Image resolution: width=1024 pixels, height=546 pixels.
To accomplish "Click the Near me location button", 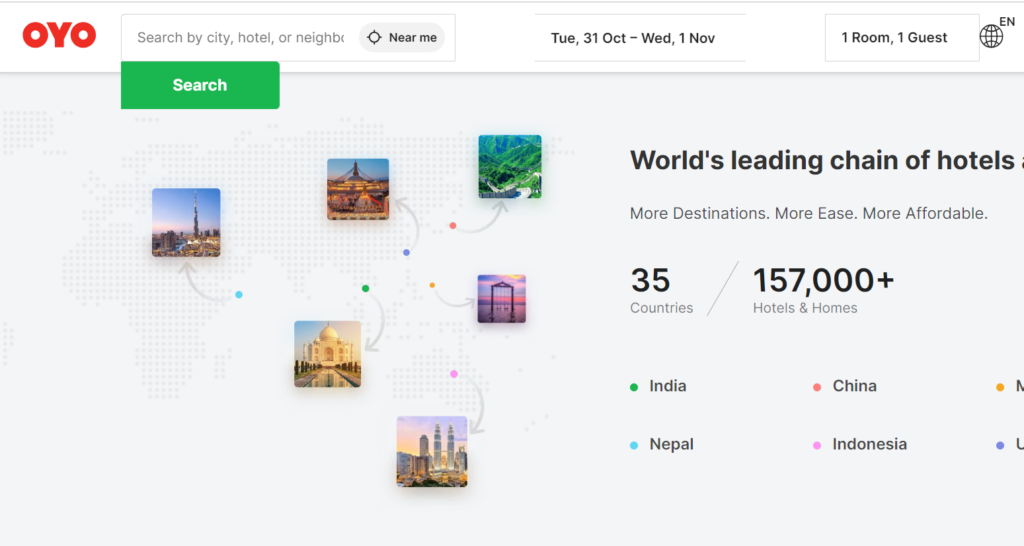I will [x=402, y=38].
